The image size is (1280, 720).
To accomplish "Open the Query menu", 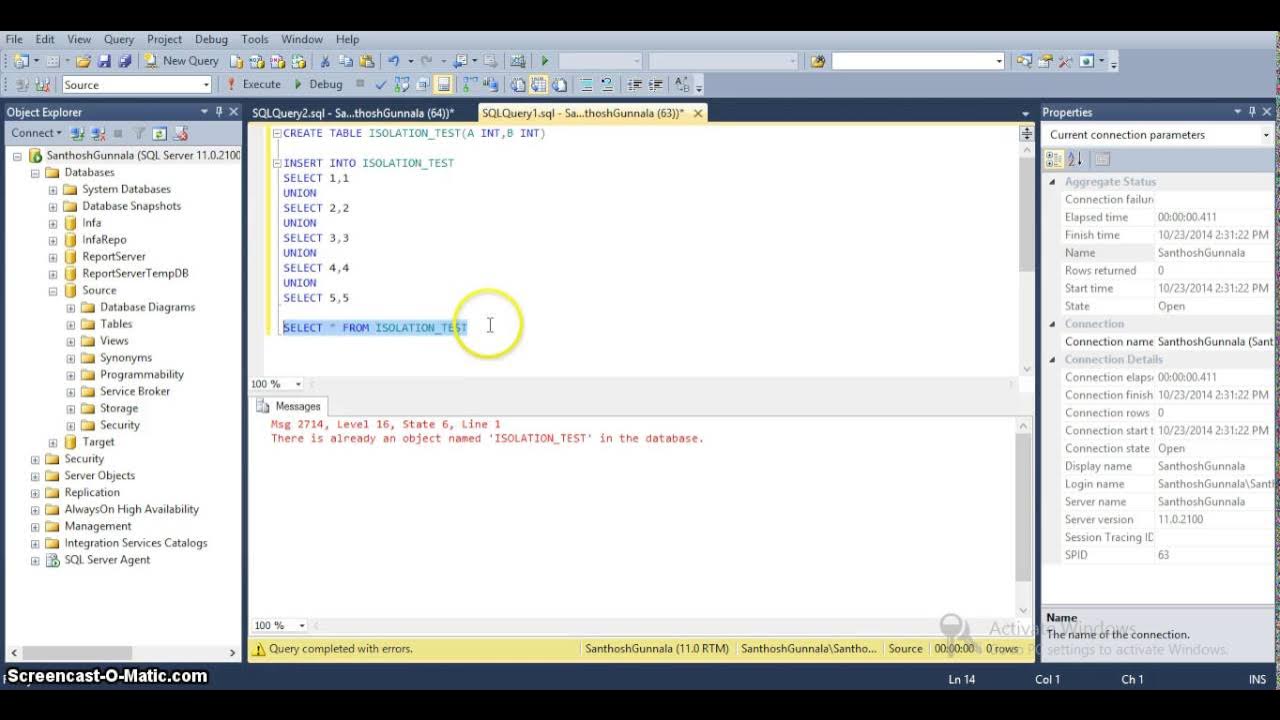I will (118, 39).
